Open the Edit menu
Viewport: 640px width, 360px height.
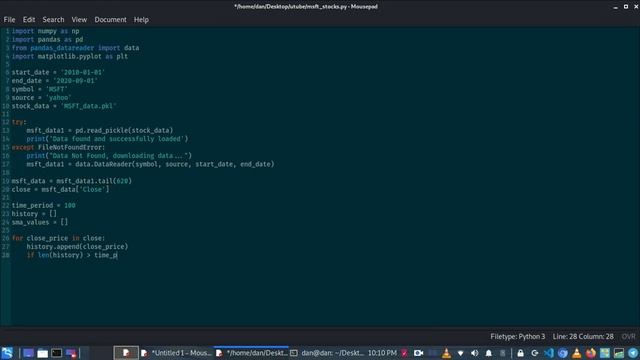click(x=29, y=20)
